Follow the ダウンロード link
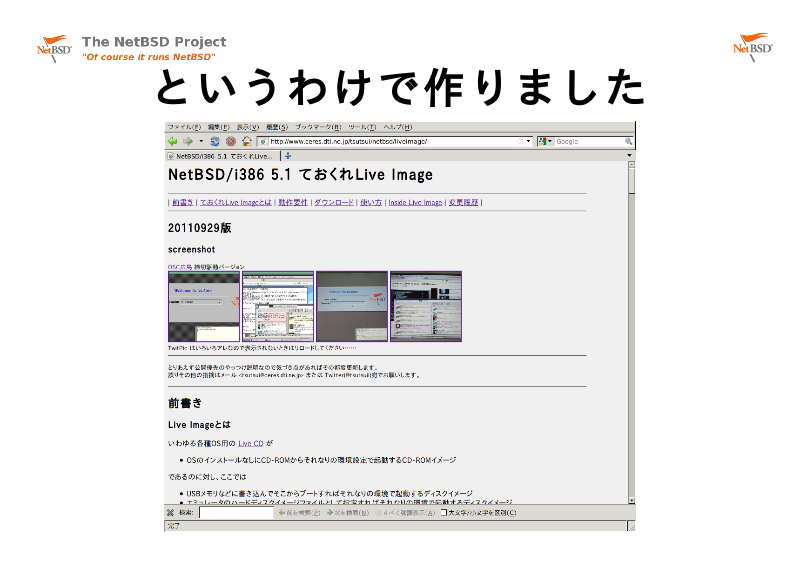 coord(334,203)
